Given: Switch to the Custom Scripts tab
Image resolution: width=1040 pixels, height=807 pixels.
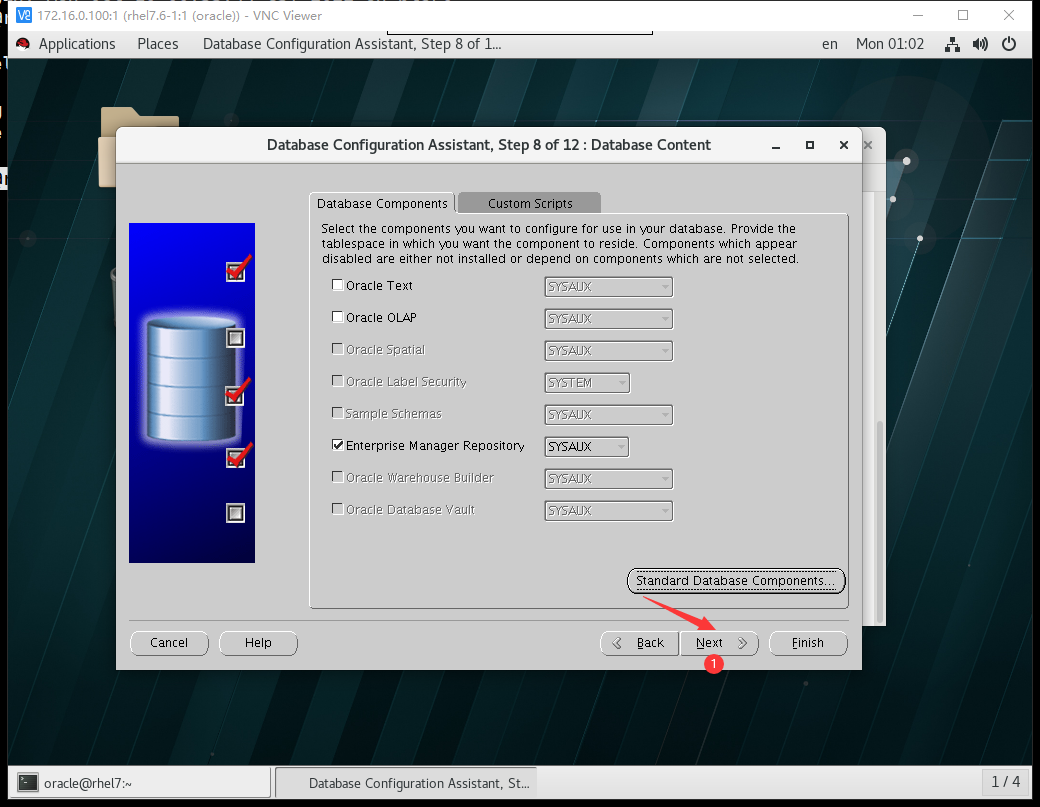Looking at the screenshot, I should pyautogui.click(x=530, y=204).
